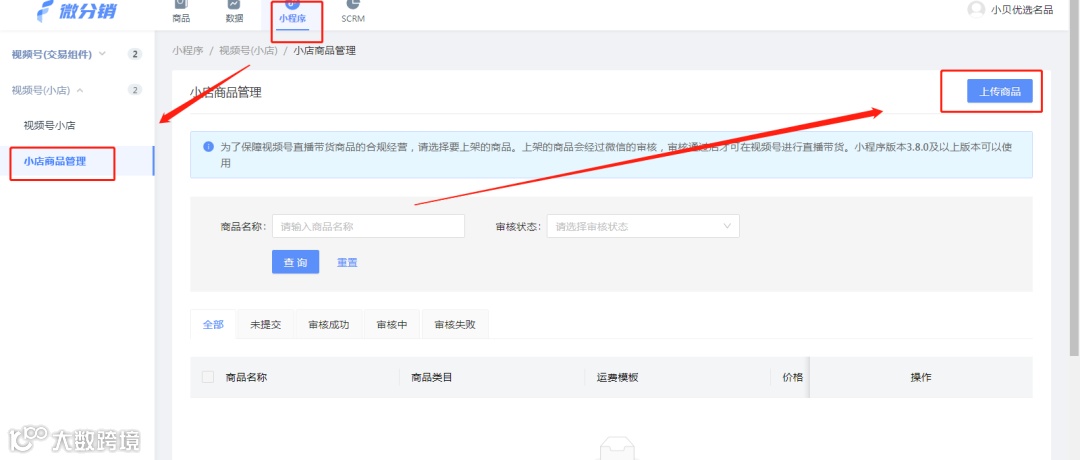Click the 商品类目 column header

(x=432, y=377)
